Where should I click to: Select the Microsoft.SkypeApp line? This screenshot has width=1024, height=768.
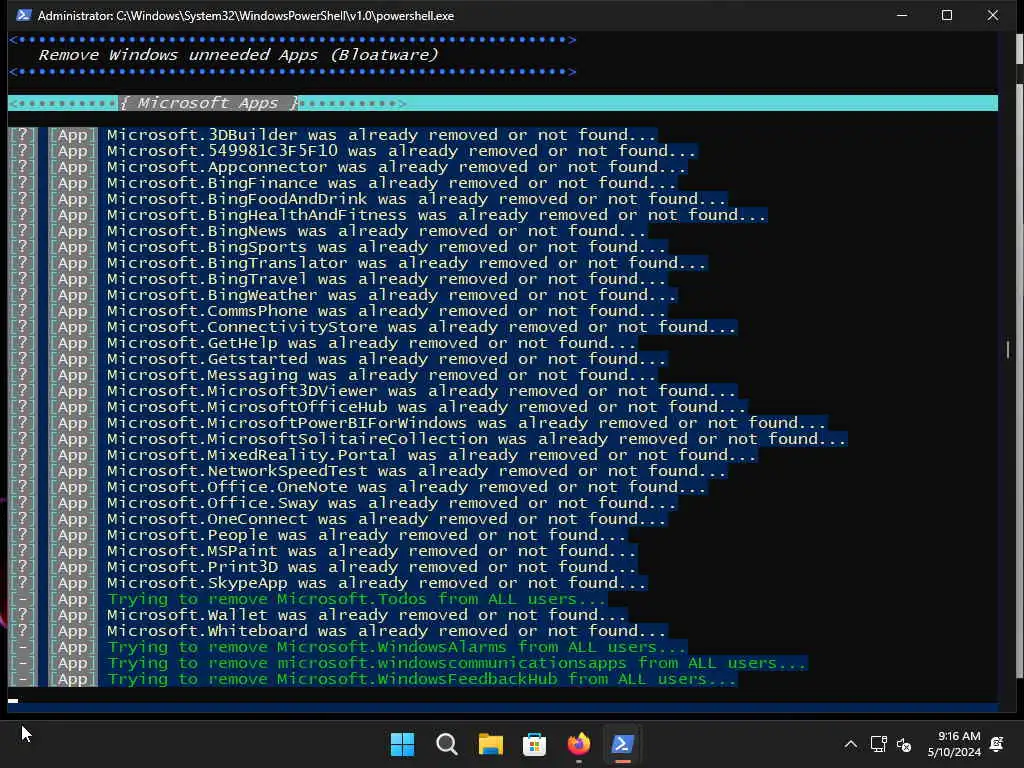click(376, 583)
